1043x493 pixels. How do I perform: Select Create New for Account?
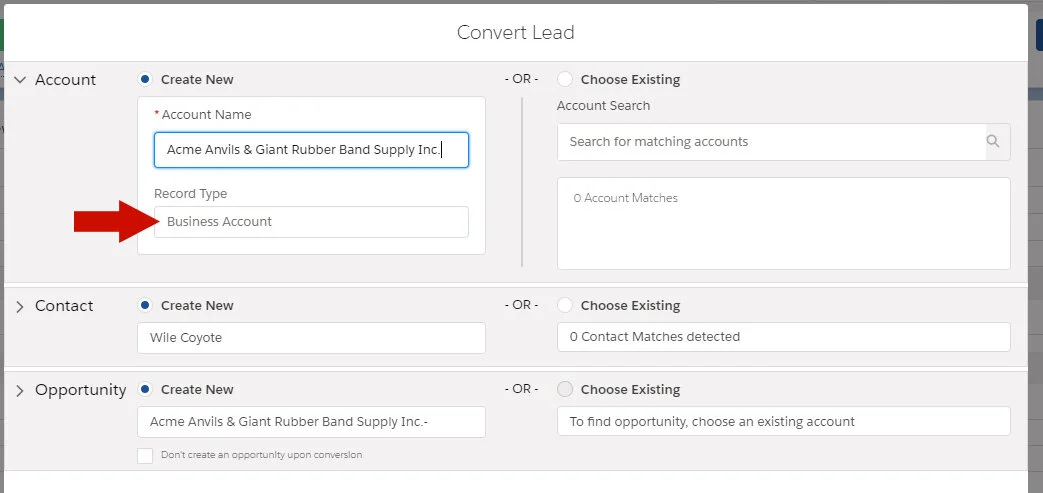[x=146, y=79]
